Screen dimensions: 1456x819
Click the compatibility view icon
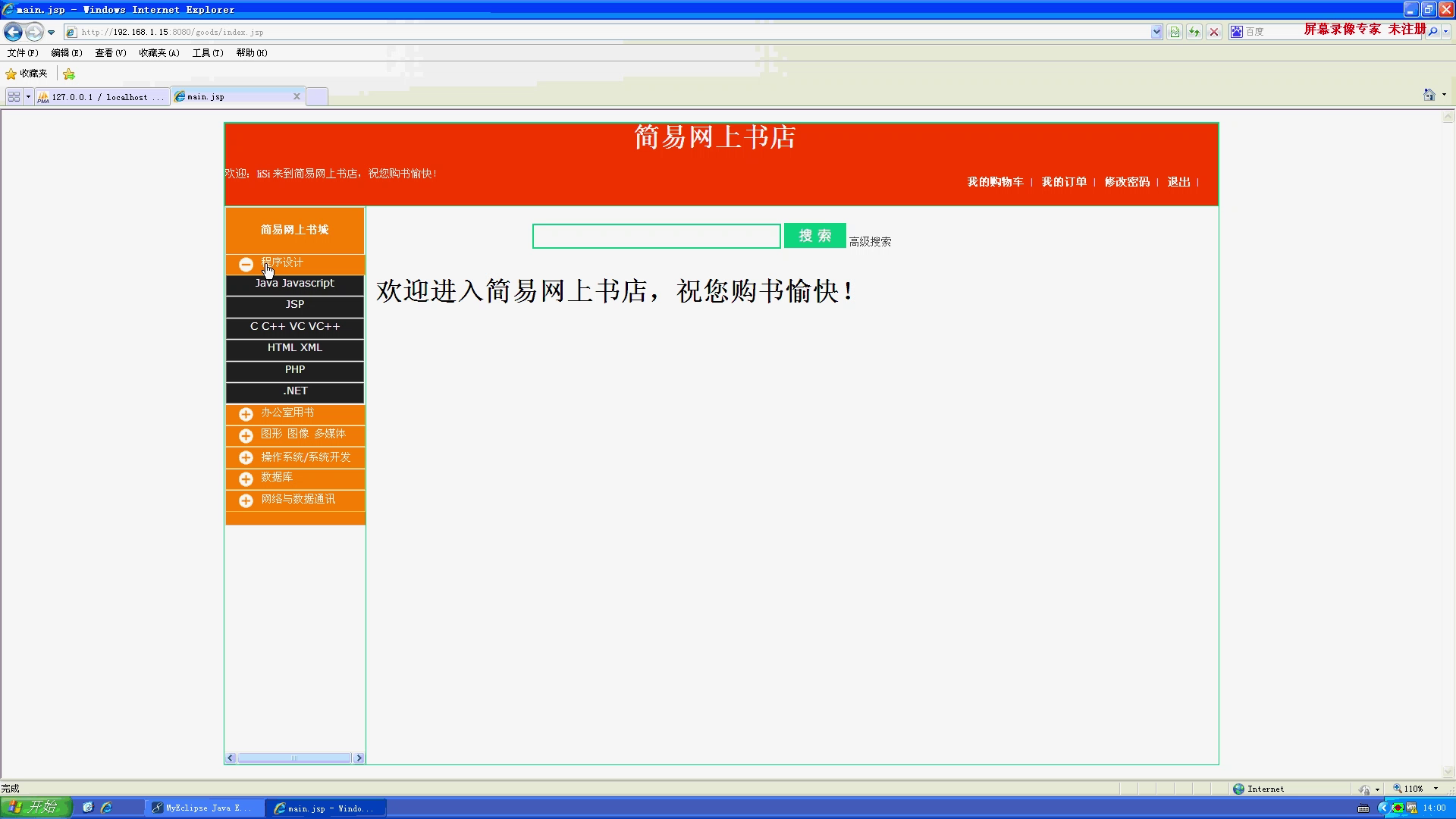(1175, 32)
